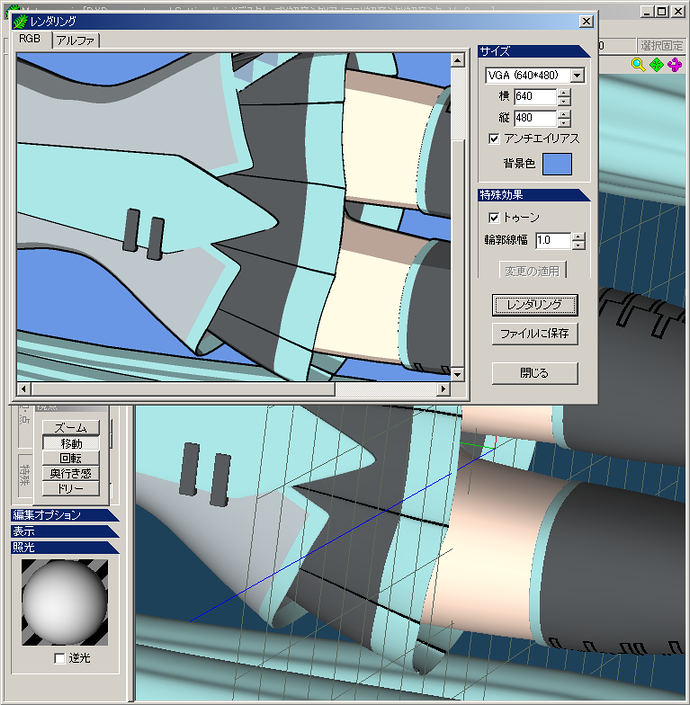Screen dimensions: 690x705
Task: Close the render dialog with 閉じる
Action: pyautogui.click(x=535, y=373)
